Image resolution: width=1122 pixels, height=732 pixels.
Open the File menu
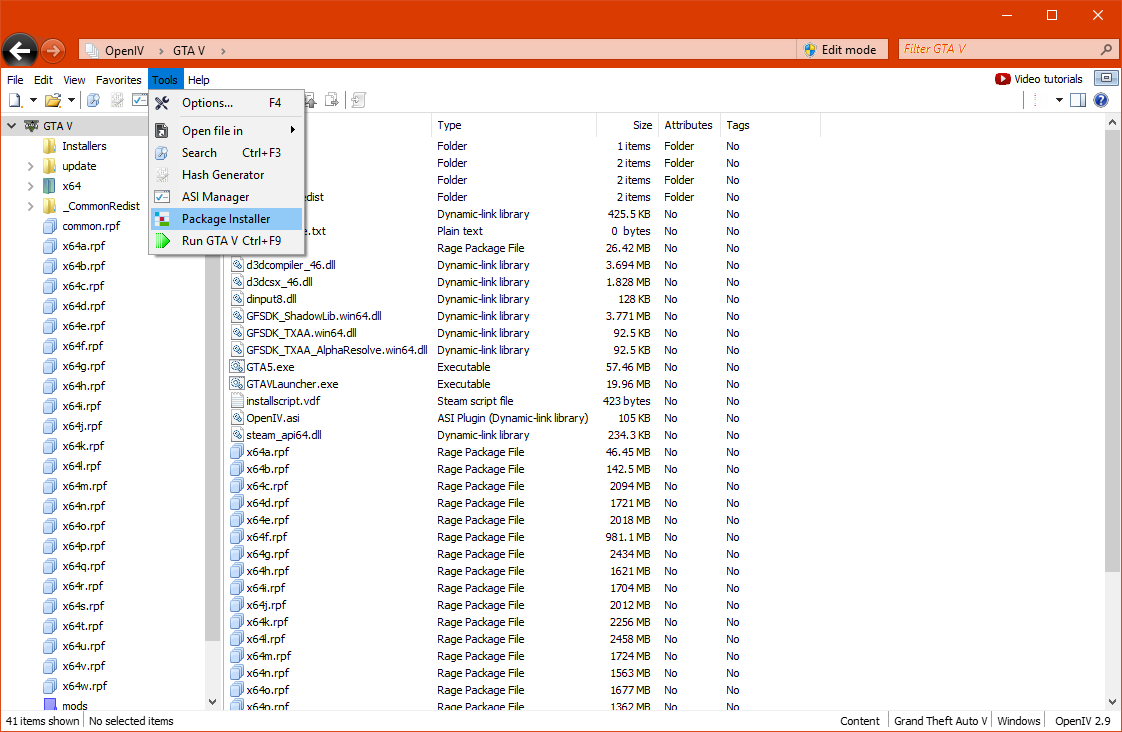click(x=15, y=80)
